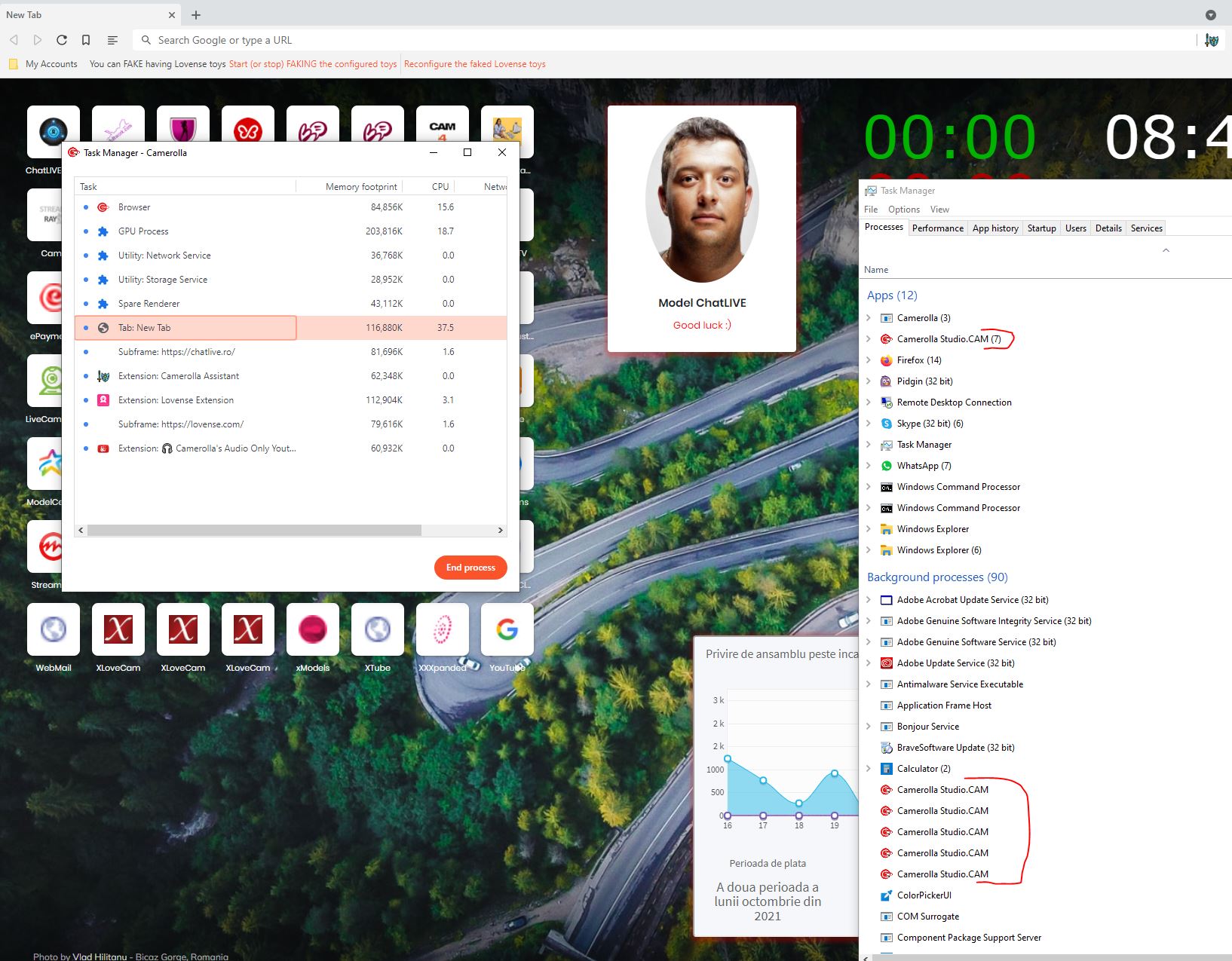Click the WhatsApp icon in Windows Task Manager
1232x961 pixels.
coord(887,466)
